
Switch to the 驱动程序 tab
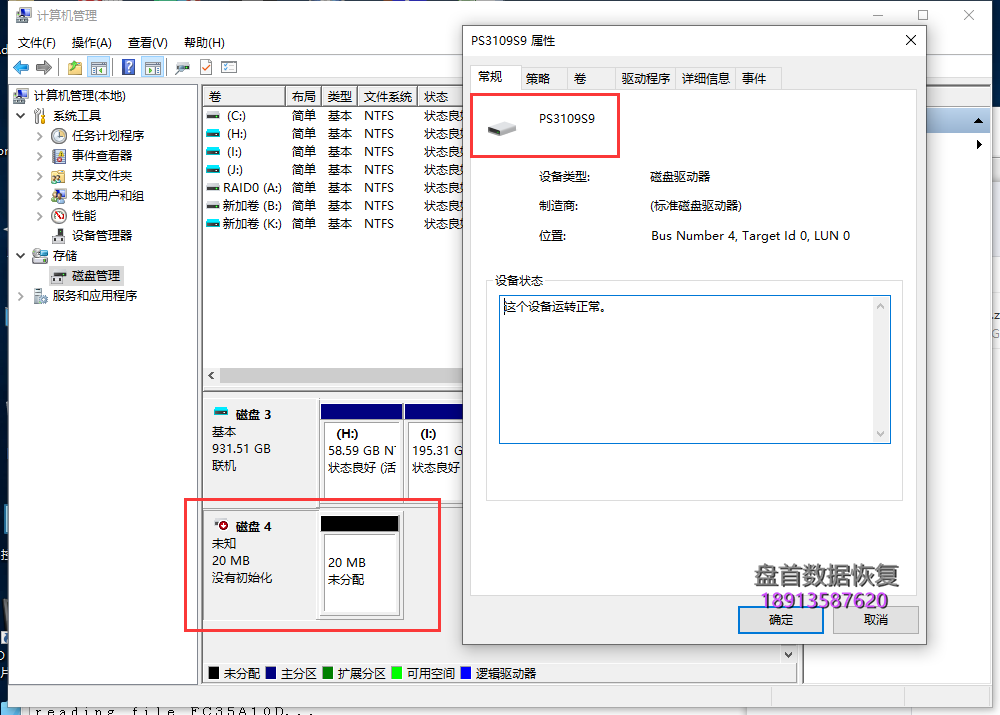[645, 78]
